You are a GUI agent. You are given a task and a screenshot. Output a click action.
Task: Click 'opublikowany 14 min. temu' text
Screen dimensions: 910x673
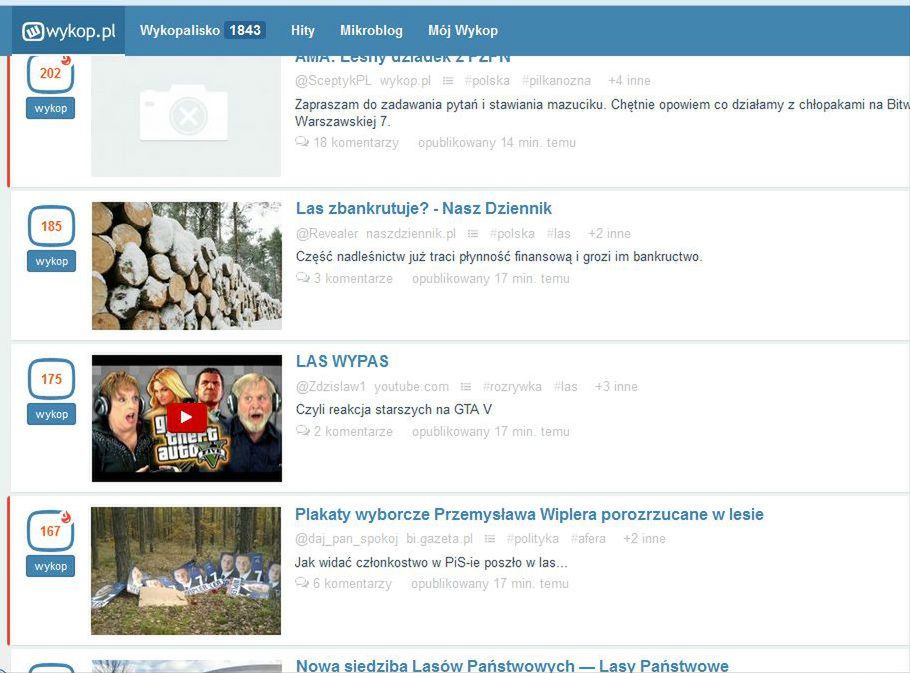(x=497, y=143)
